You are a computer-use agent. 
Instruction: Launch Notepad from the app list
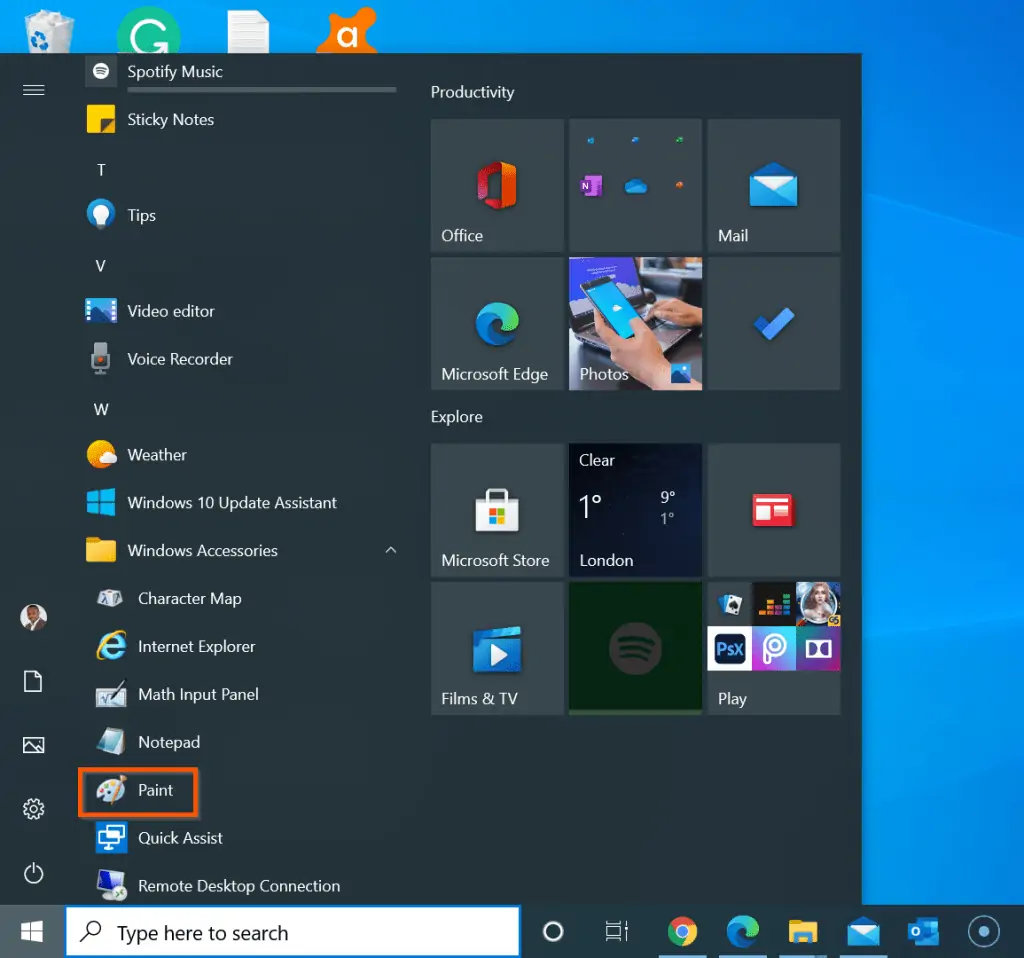point(168,742)
